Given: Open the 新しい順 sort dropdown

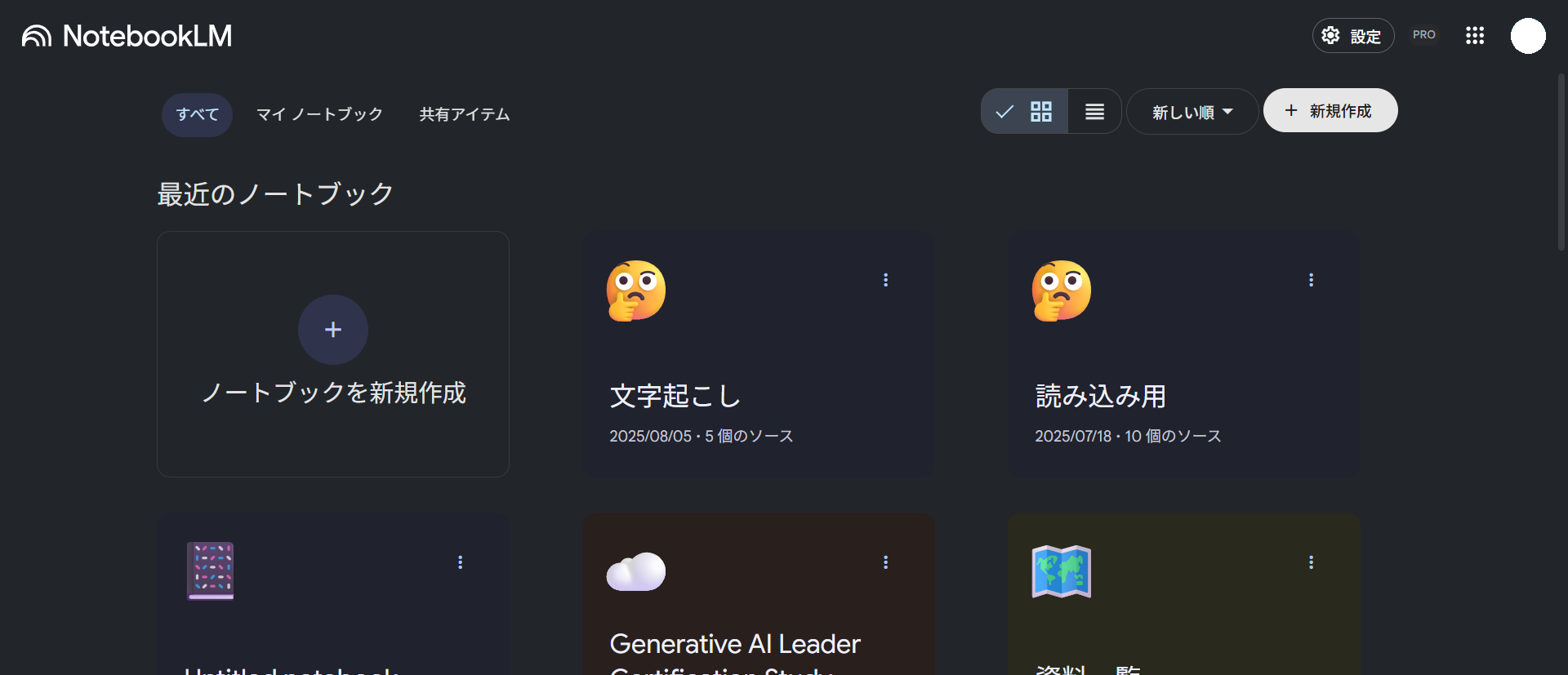Looking at the screenshot, I should pyautogui.click(x=1192, y=112).
